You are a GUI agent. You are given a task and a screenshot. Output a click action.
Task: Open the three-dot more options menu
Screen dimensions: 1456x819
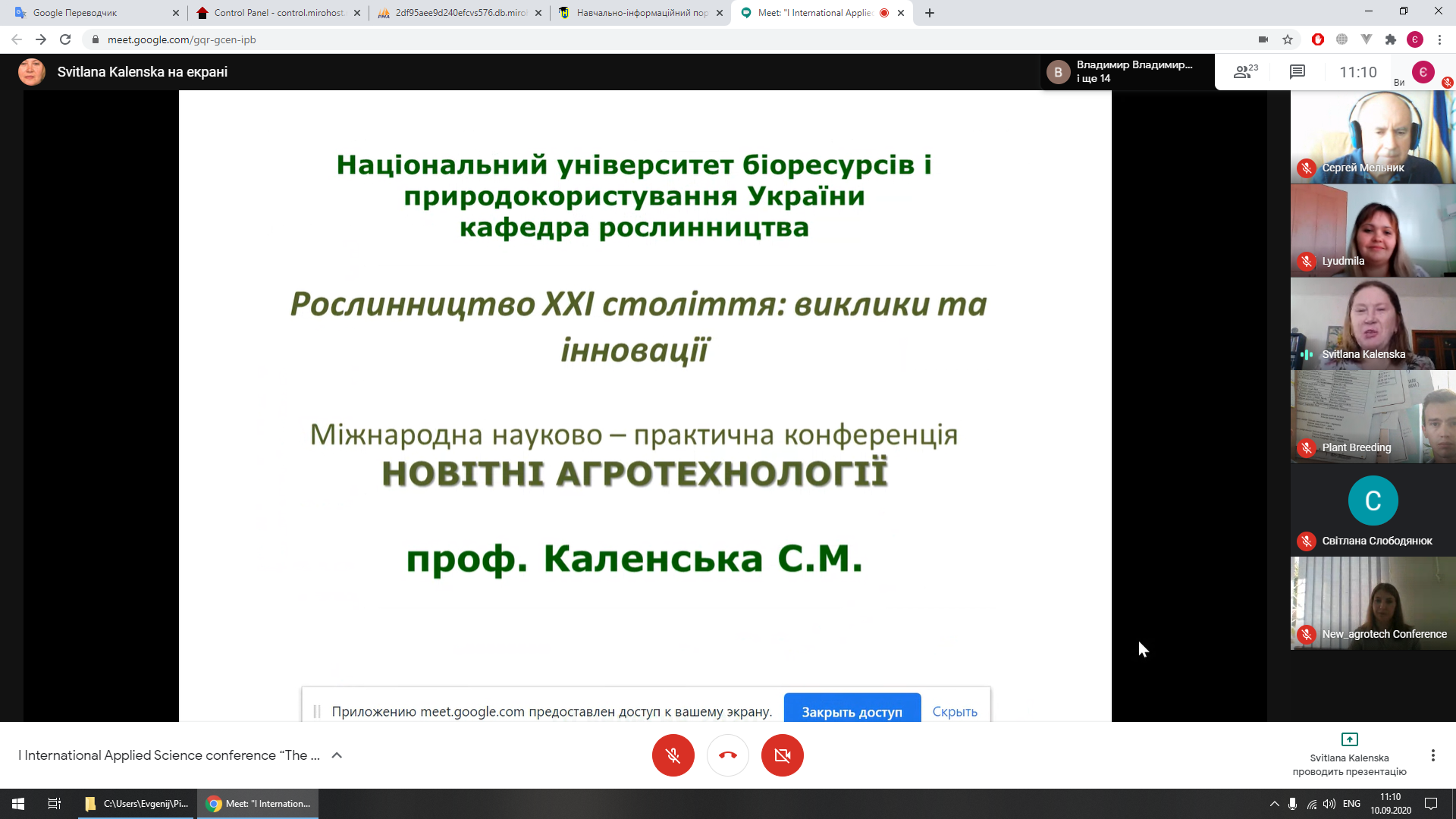point(1432,755)
